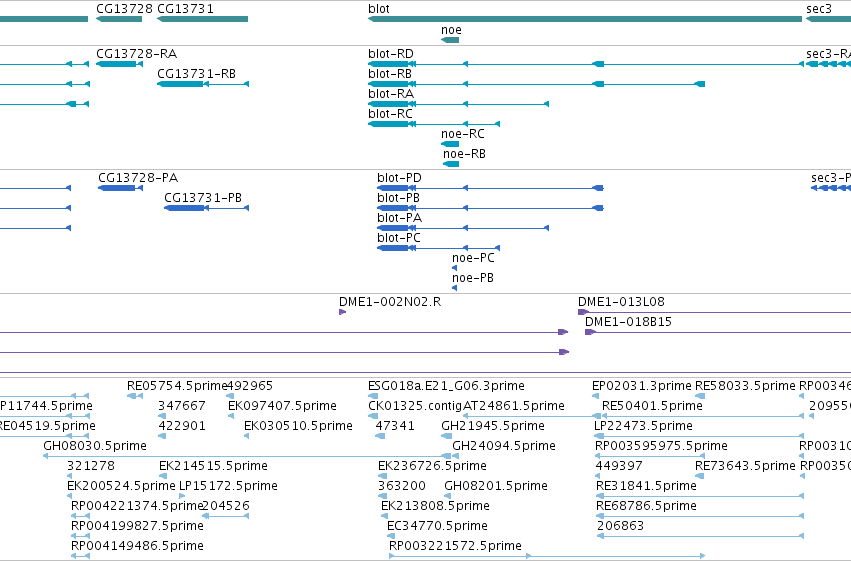Select the GH21945.5prime EST
The image size is (851, 561).
[446, 436]
